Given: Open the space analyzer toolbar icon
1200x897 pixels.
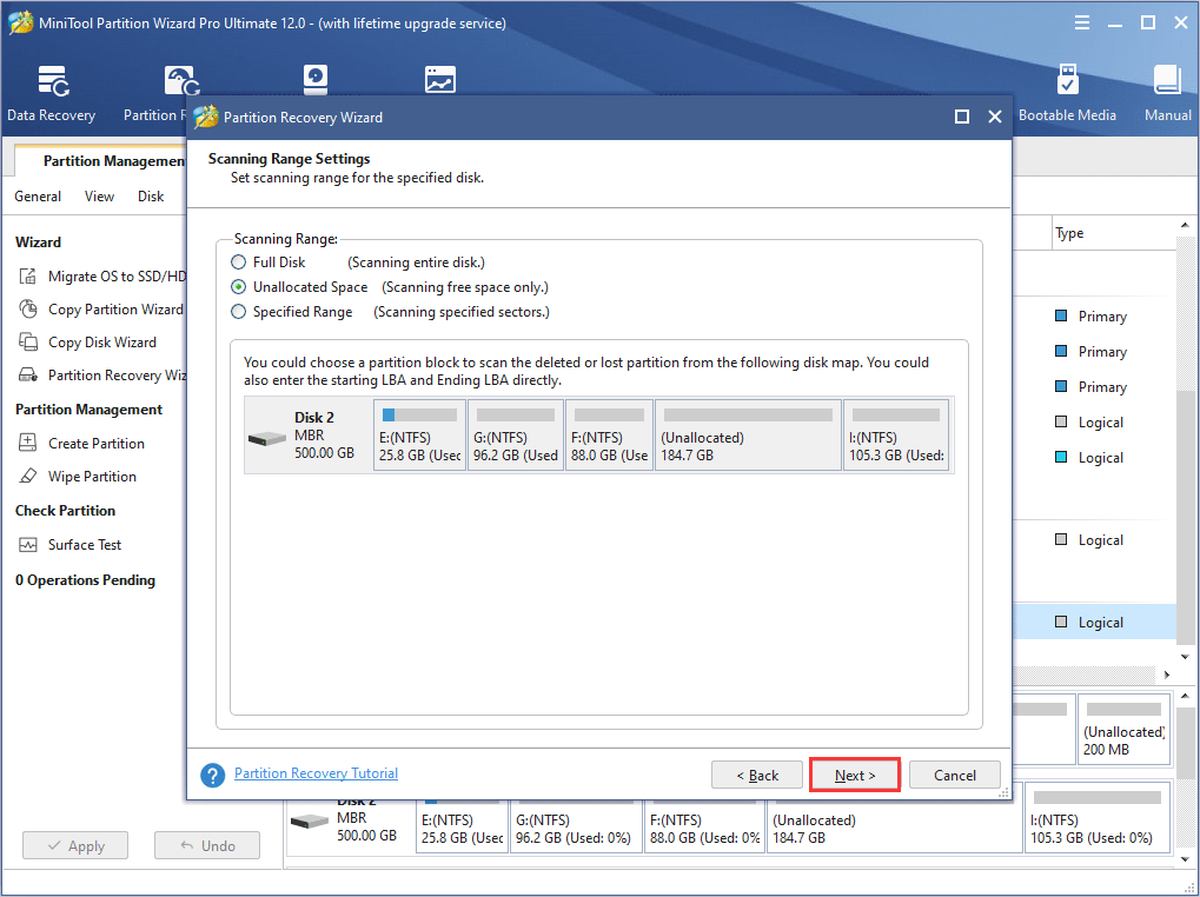Looking at the screenshot, I should coord(440,81).
